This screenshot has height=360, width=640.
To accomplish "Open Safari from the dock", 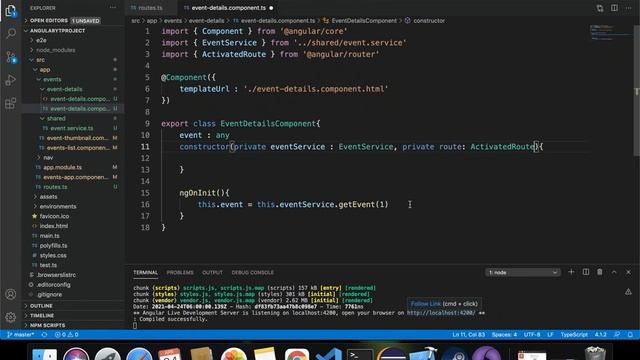I will click(x=139, y=354).
